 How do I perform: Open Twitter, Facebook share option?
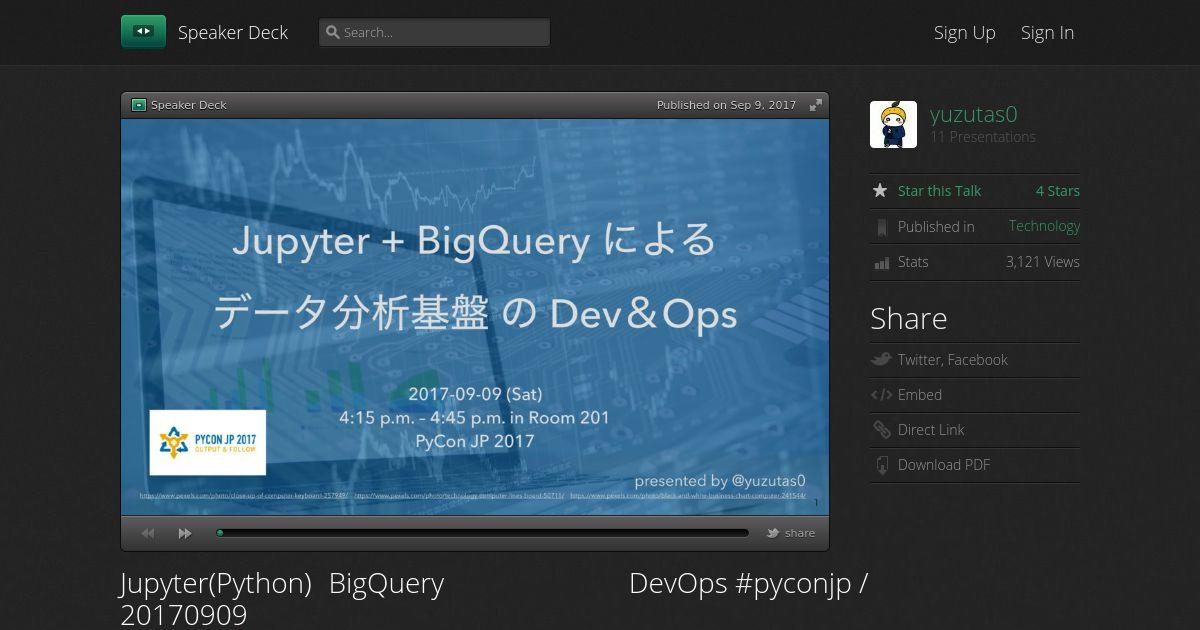952,360
